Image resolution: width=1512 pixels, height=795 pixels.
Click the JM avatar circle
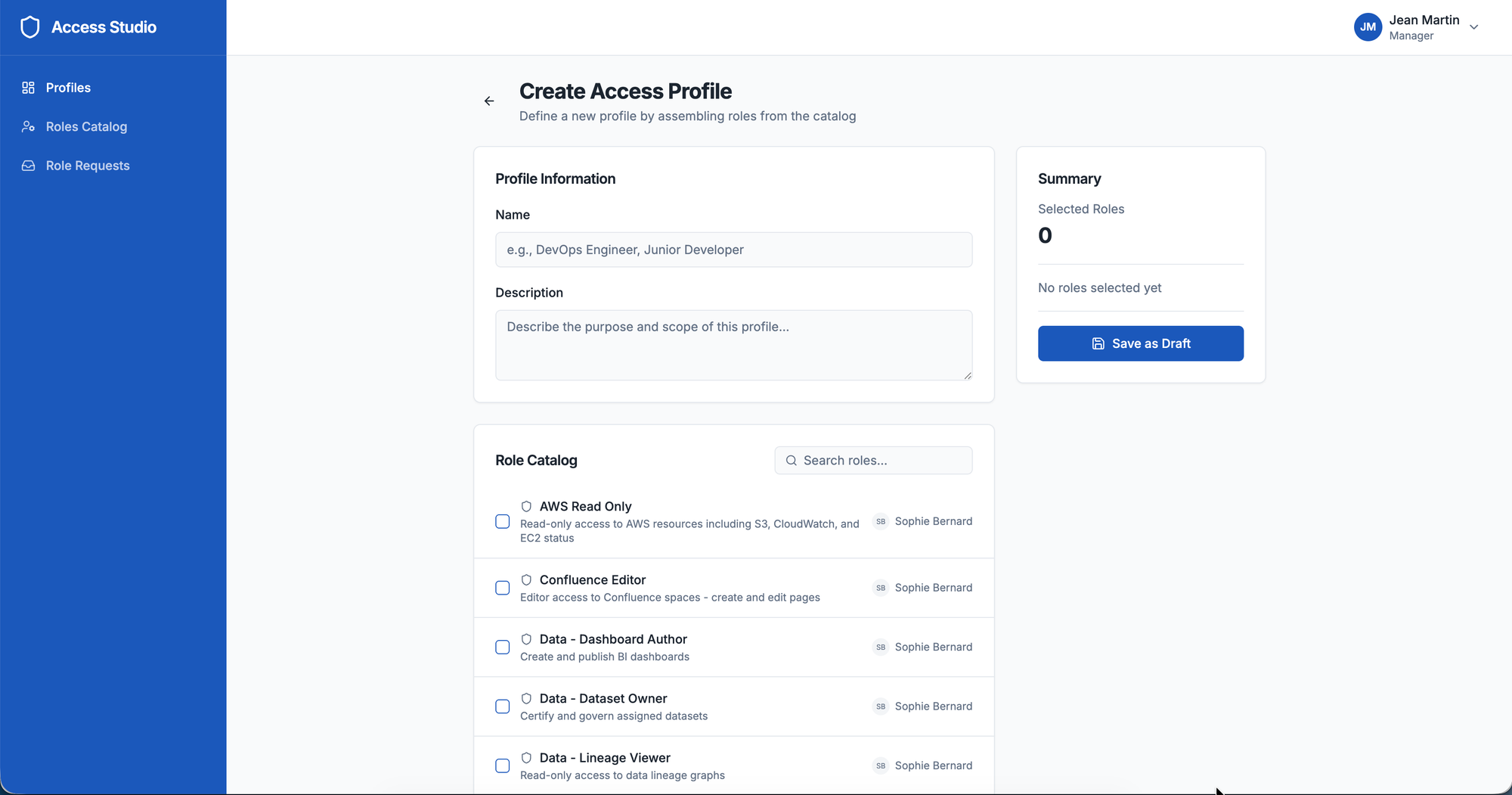(x=1368, y=27)
